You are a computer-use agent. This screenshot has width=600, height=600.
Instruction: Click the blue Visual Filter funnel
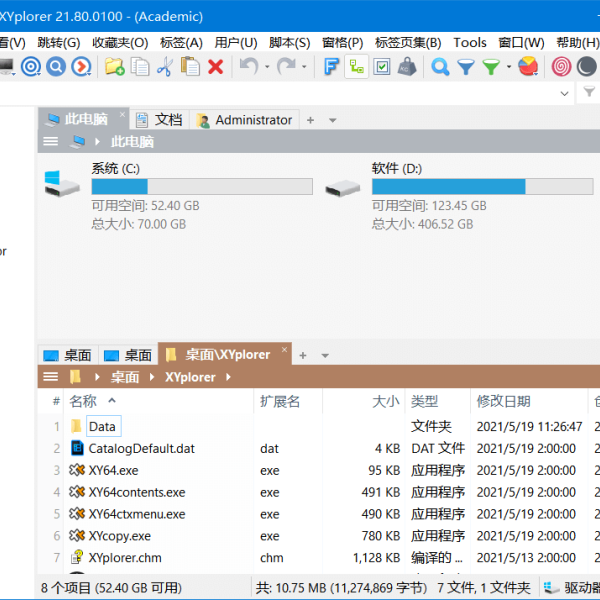(466, 67)
